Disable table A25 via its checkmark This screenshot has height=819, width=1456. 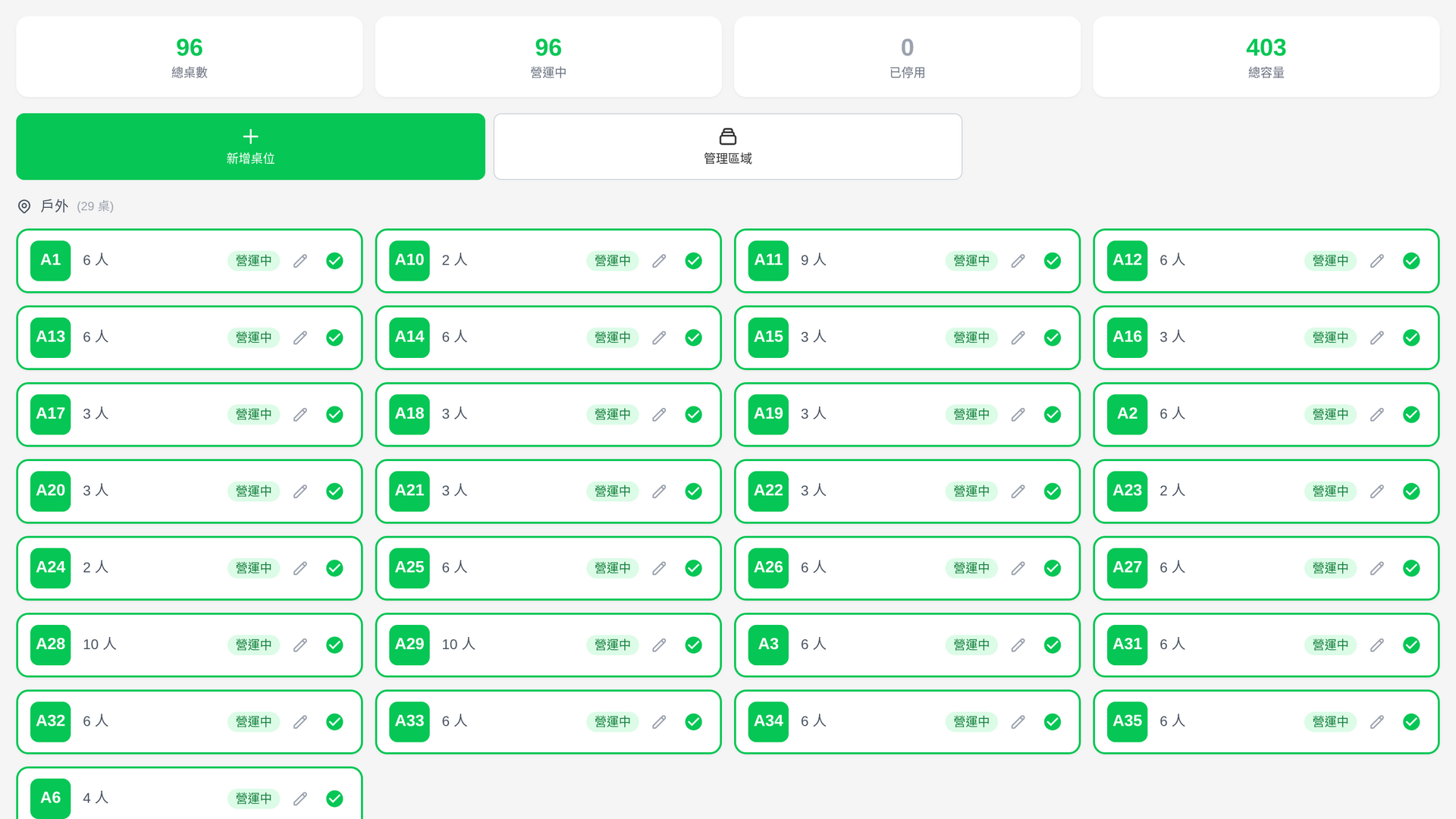pos(693,568)
